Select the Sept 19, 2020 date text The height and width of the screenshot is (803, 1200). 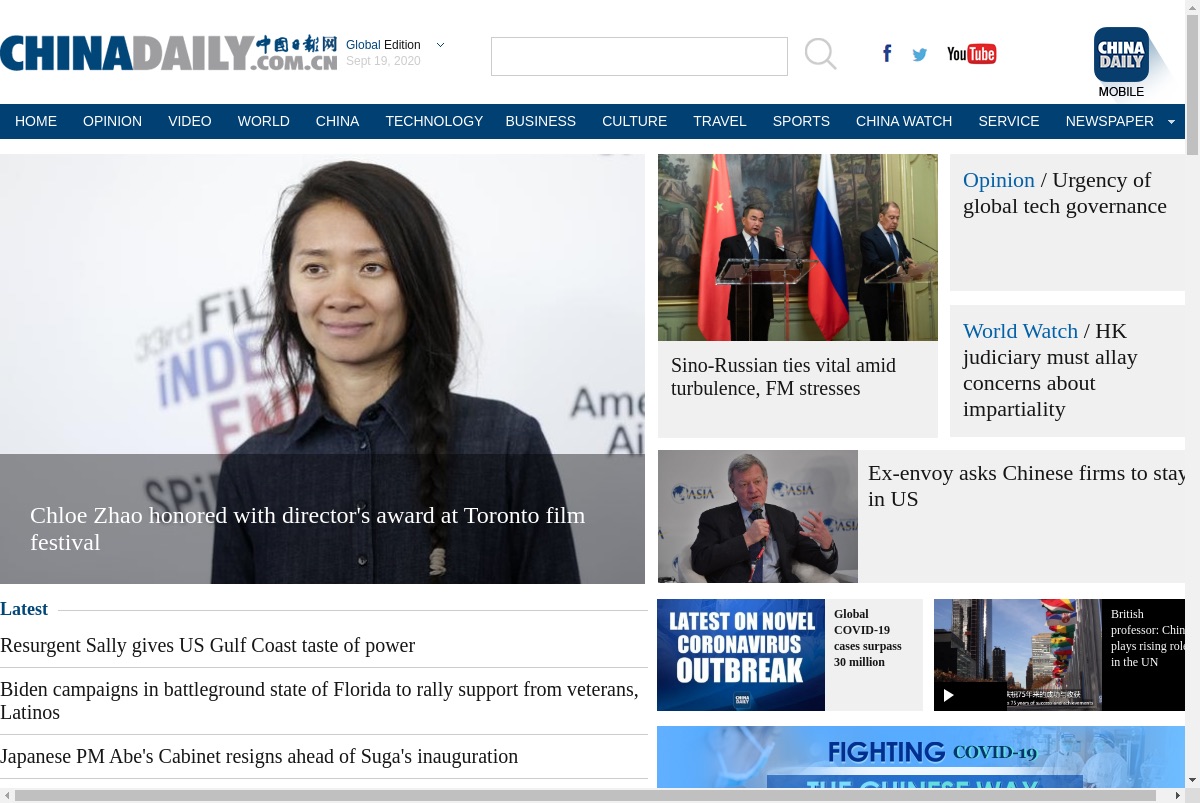[x=383, y=61]
